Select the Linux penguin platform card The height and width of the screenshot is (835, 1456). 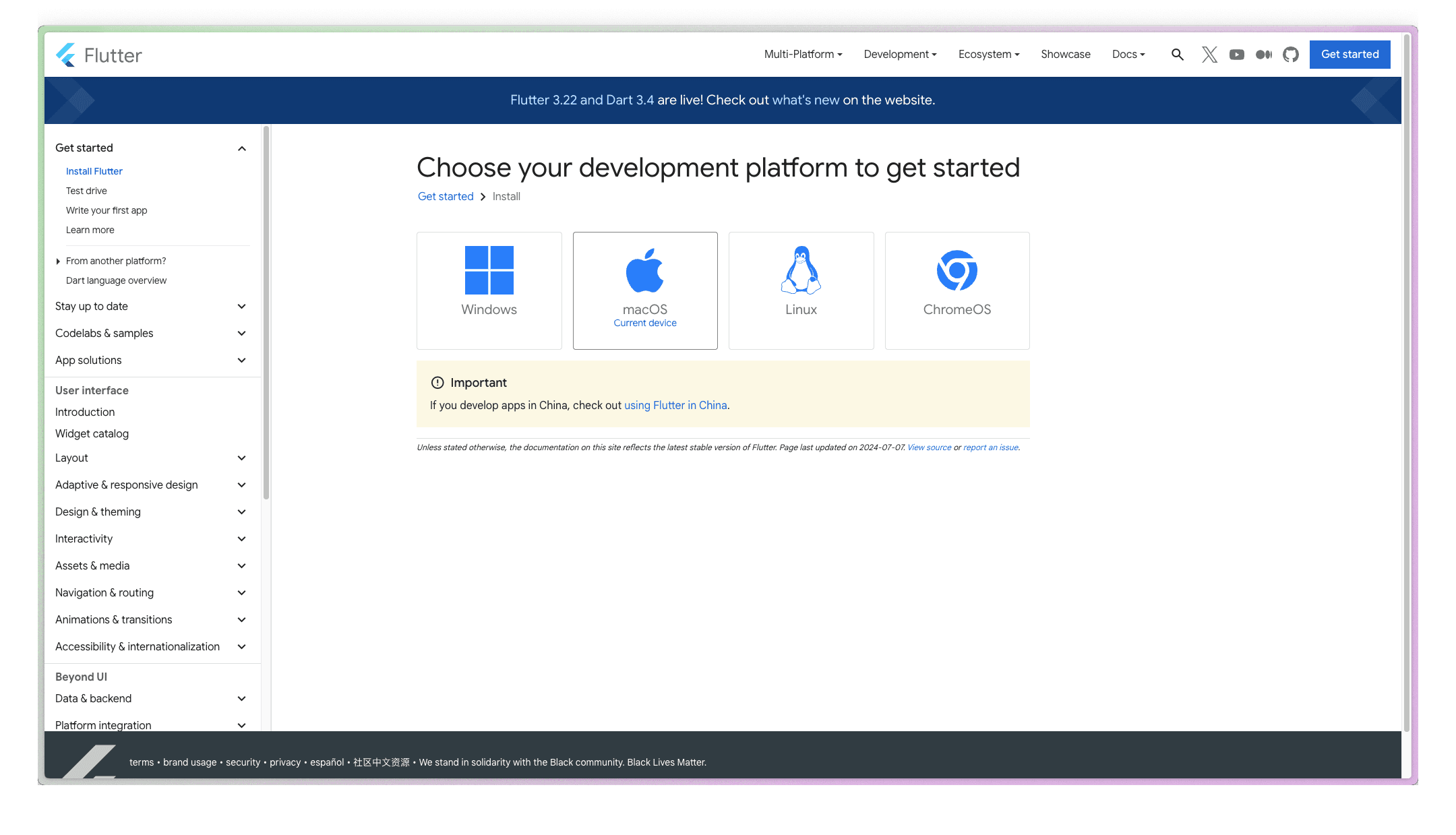801,290
